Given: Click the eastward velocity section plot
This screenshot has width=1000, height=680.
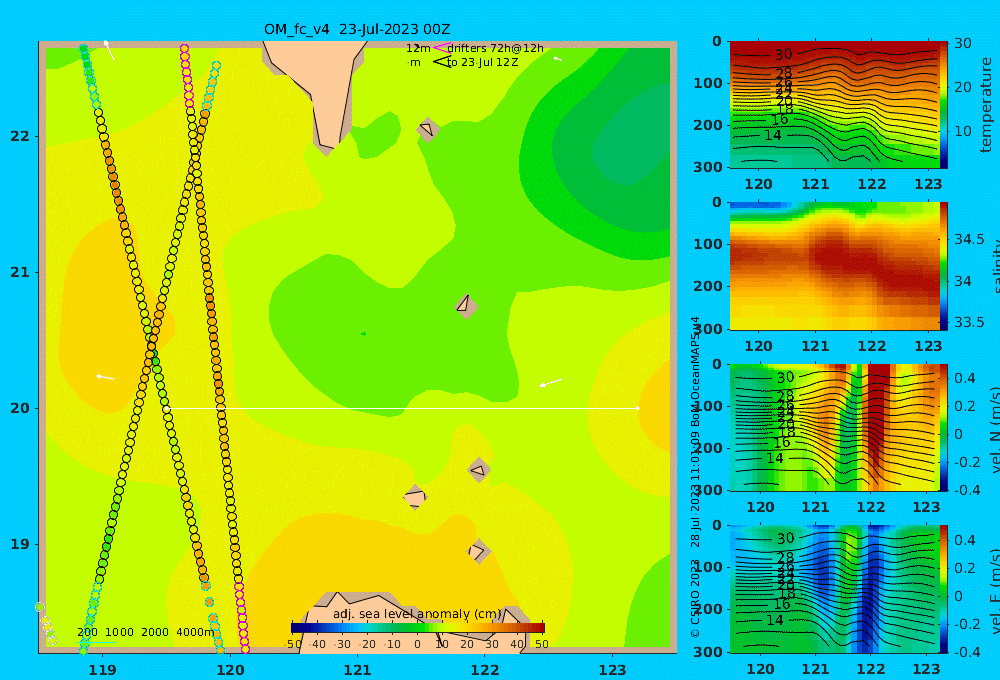Looking at the screenshot, I should (x=834, y=589).
